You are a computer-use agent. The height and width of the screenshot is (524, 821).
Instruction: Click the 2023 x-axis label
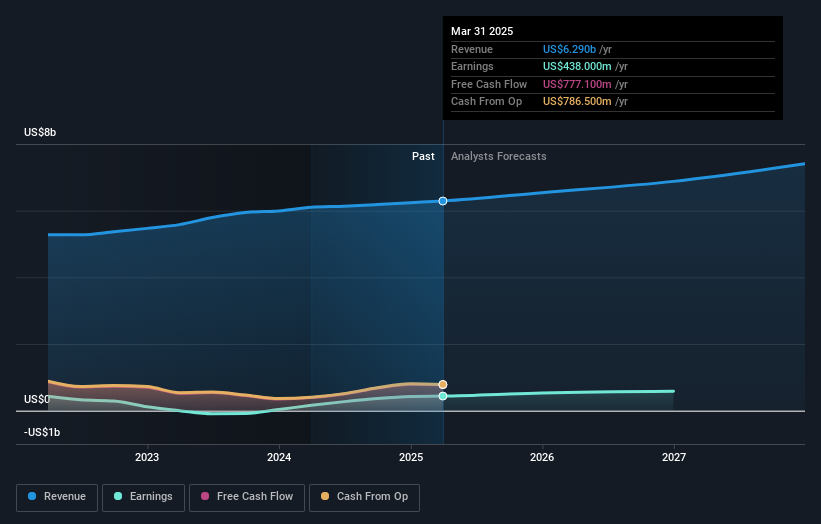pyautogui.click(x=147, y=457)
